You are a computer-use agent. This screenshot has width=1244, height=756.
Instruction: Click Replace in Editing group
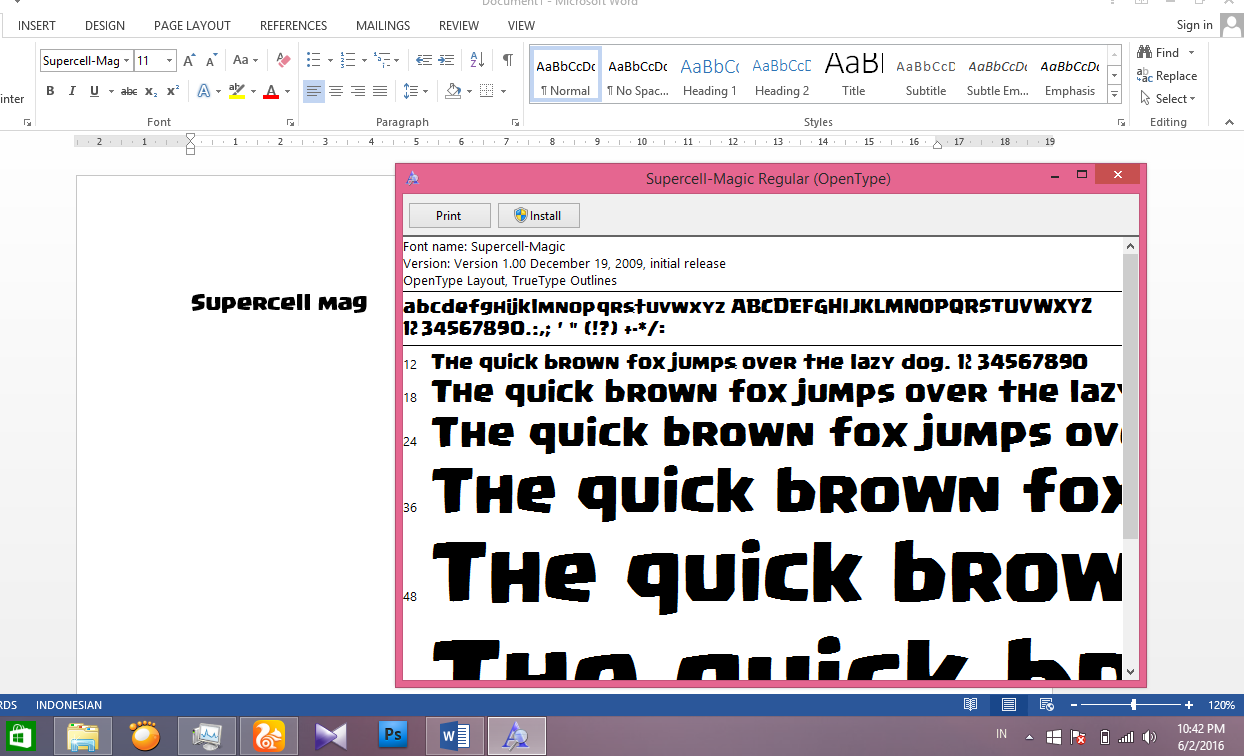(x=1167, y=75)
